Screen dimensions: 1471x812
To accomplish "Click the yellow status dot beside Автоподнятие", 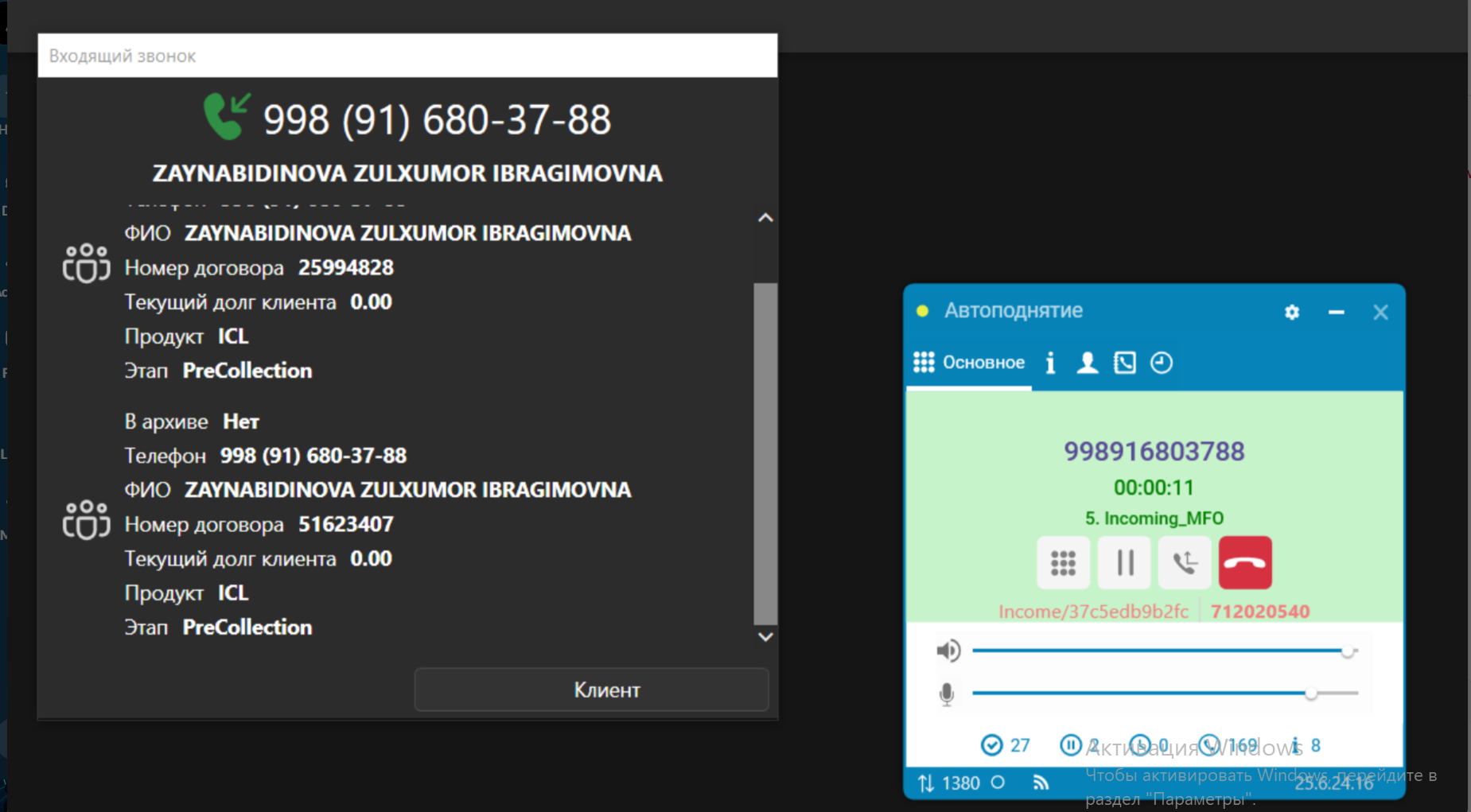I will [923, 311].
